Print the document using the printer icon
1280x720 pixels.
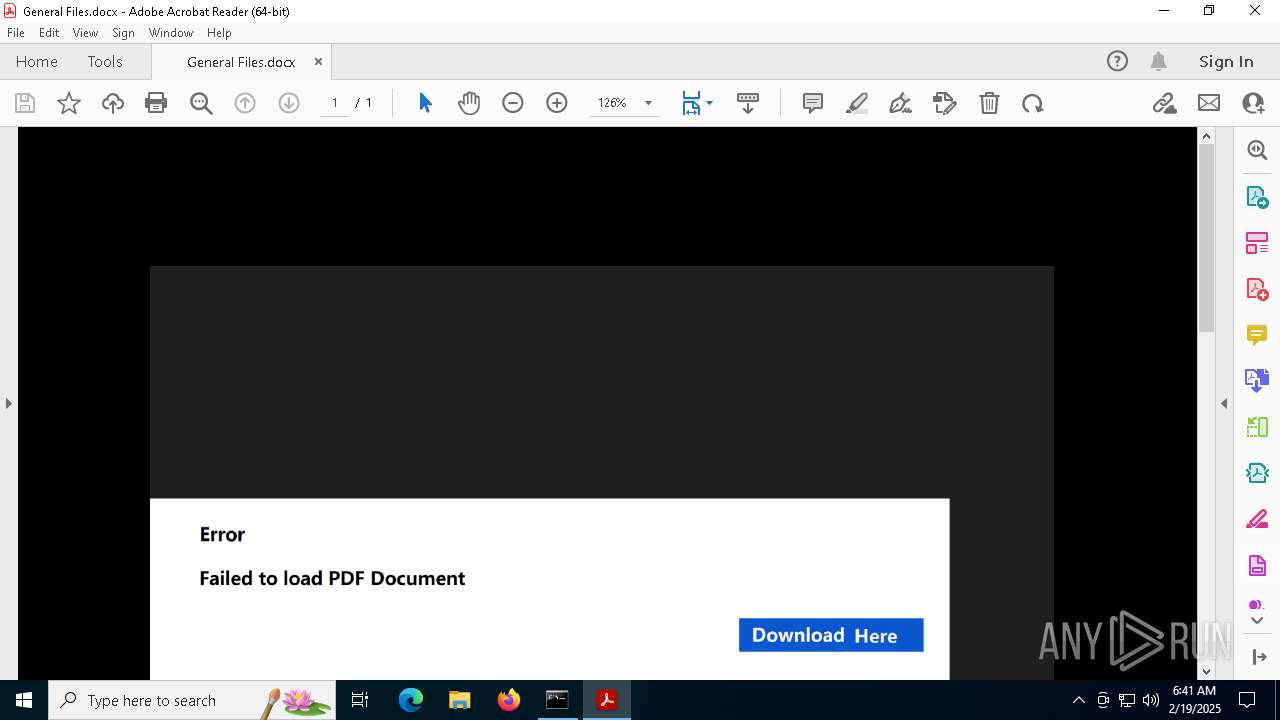tap(156, 103)
